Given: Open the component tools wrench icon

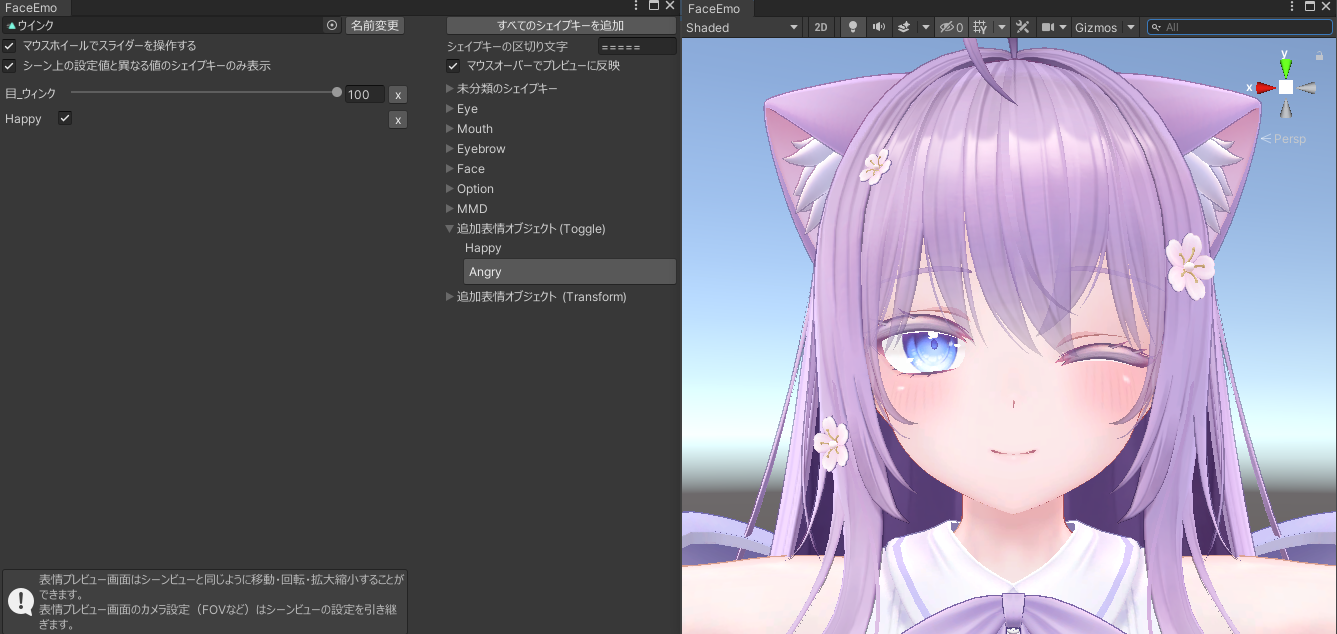Looking at the screenshot, I should coord(1022,27).
